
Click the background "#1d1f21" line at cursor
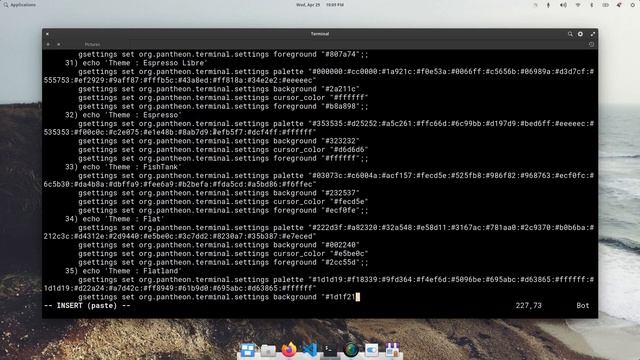pyautogui.click(x=219, y=297)
